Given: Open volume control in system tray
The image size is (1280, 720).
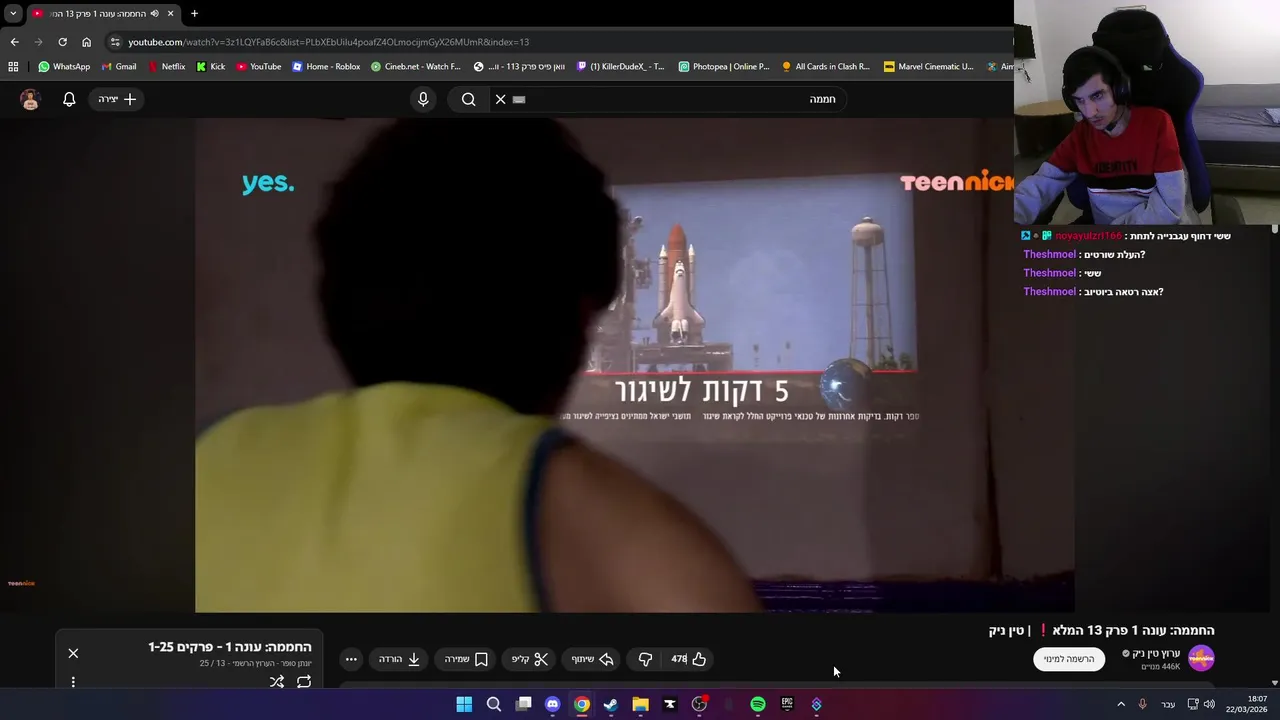Looking at the screenshot, I should [1209, 704].
